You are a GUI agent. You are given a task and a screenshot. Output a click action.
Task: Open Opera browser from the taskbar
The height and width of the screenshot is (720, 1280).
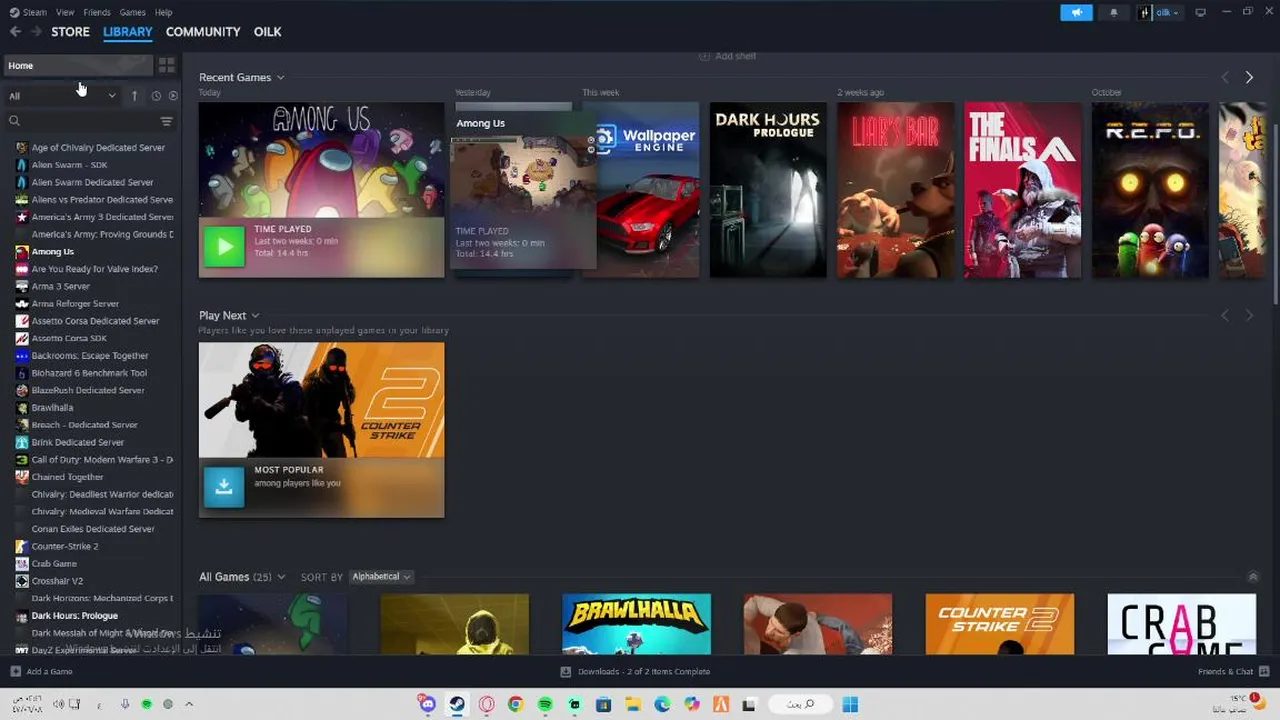tap(487, 704)
